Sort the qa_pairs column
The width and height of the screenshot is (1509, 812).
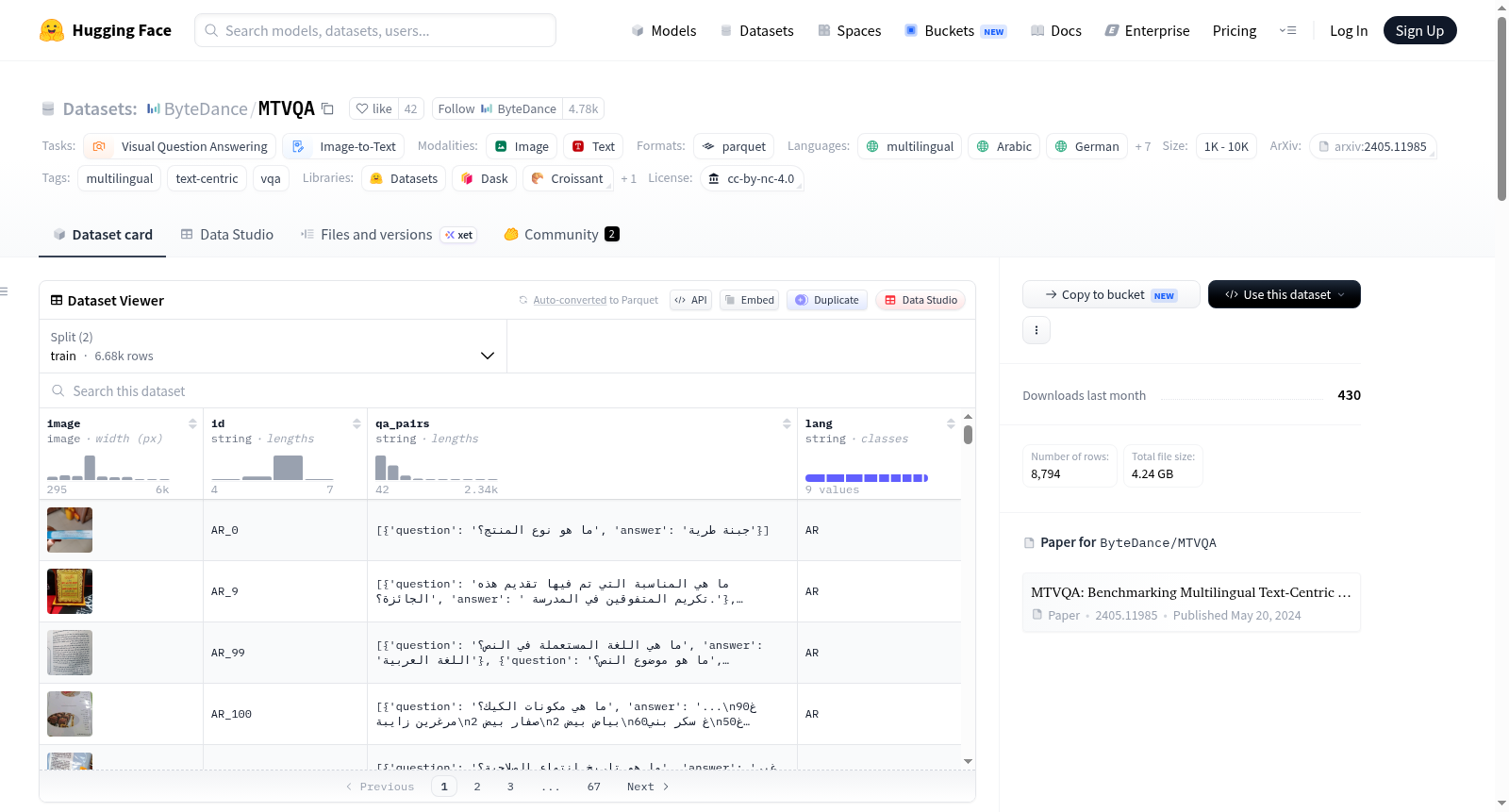(787, 423)
